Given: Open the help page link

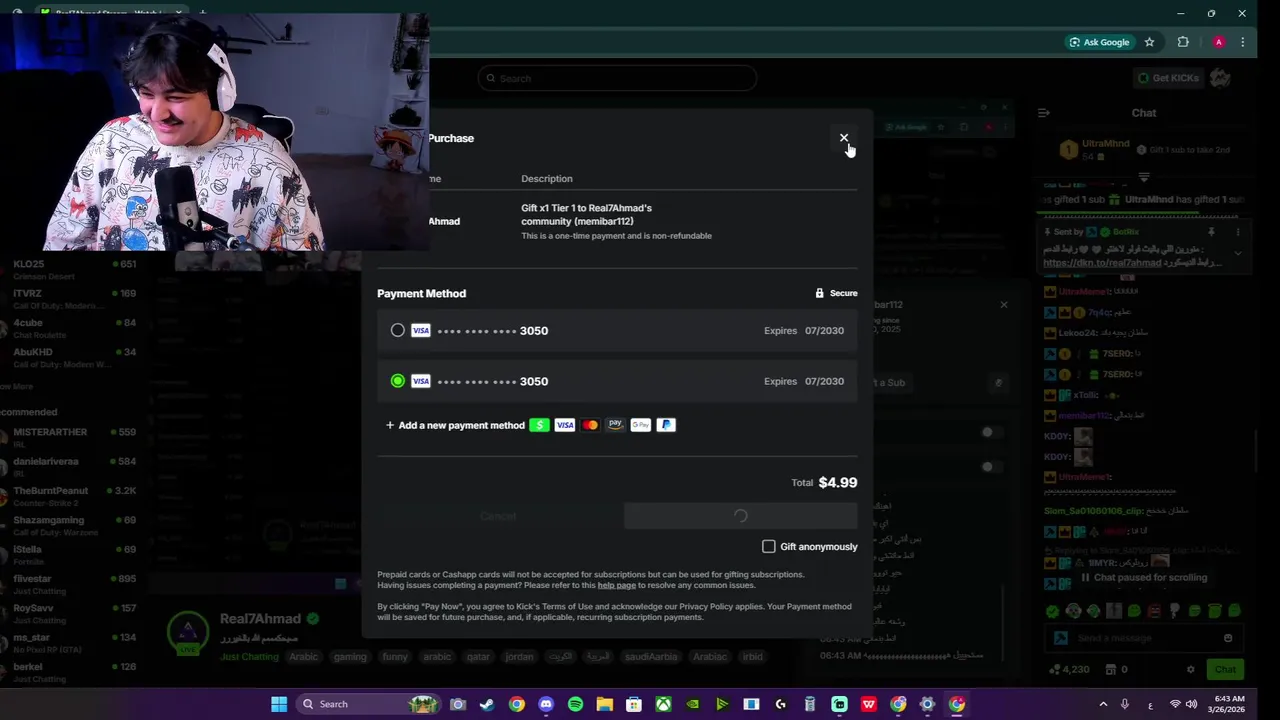Looking at the screenshot, I should click(x=616, y=585).
